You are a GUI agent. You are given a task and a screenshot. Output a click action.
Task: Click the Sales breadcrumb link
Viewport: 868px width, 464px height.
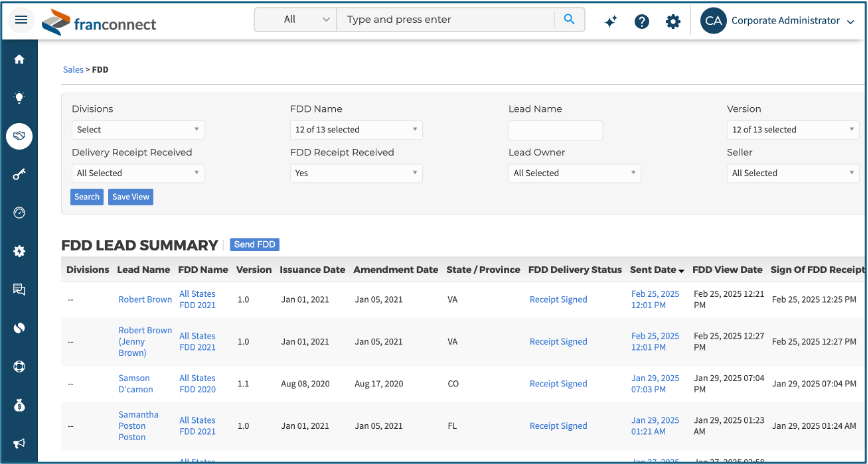coord(73,70)
